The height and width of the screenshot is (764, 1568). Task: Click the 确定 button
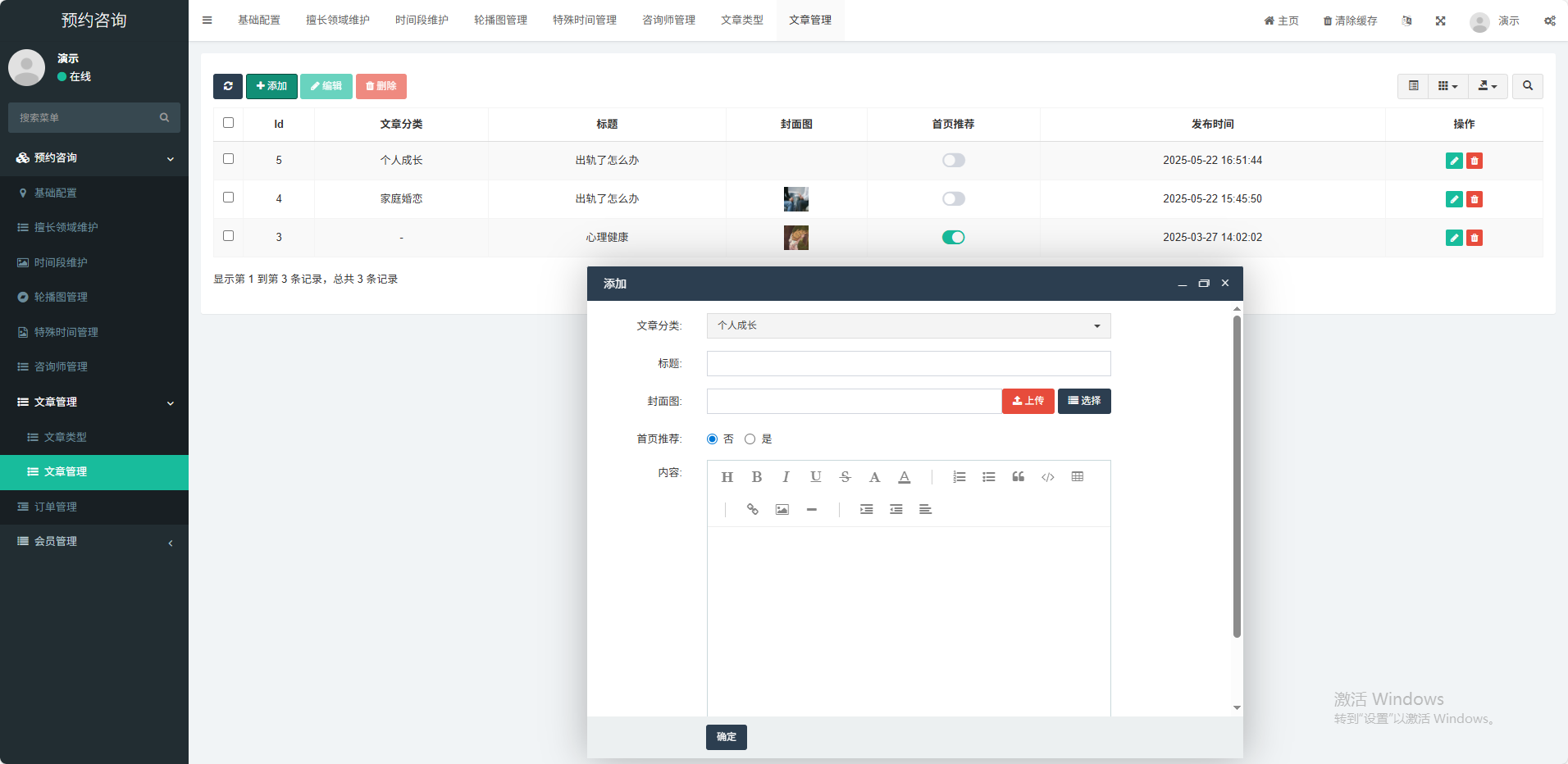pos(726,737)
